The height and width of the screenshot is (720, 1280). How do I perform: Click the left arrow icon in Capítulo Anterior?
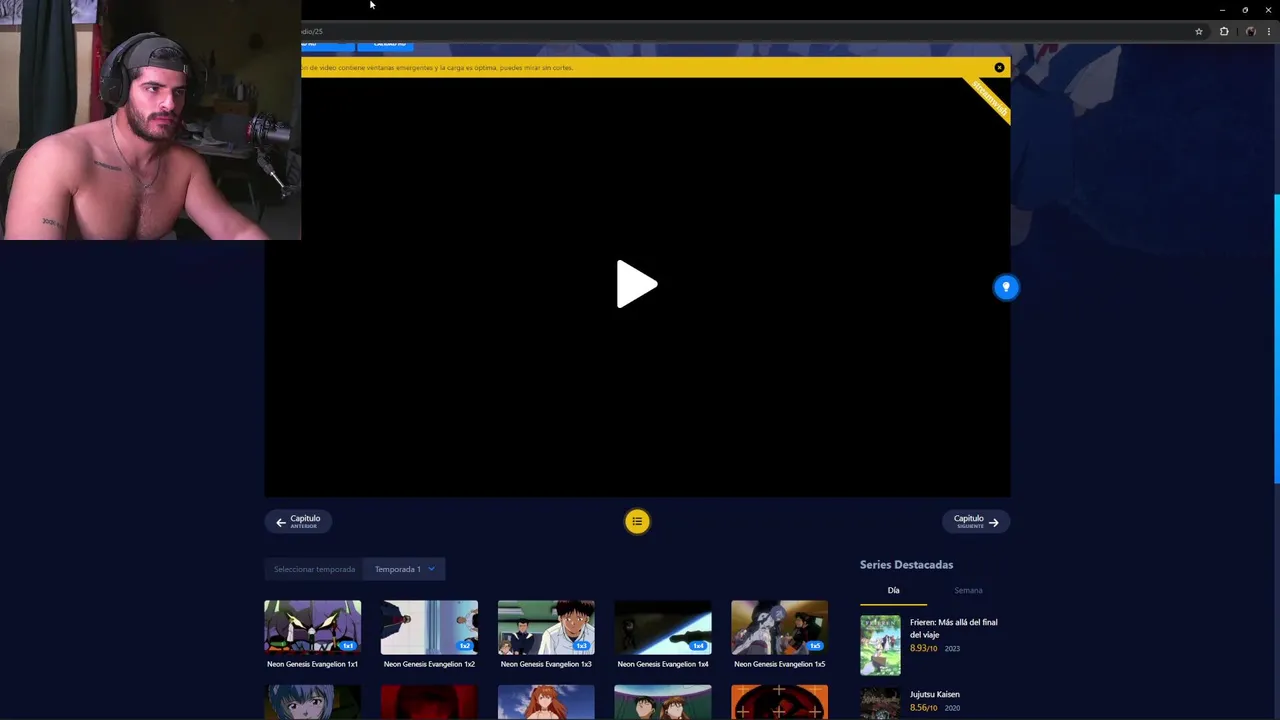[281, 522]
